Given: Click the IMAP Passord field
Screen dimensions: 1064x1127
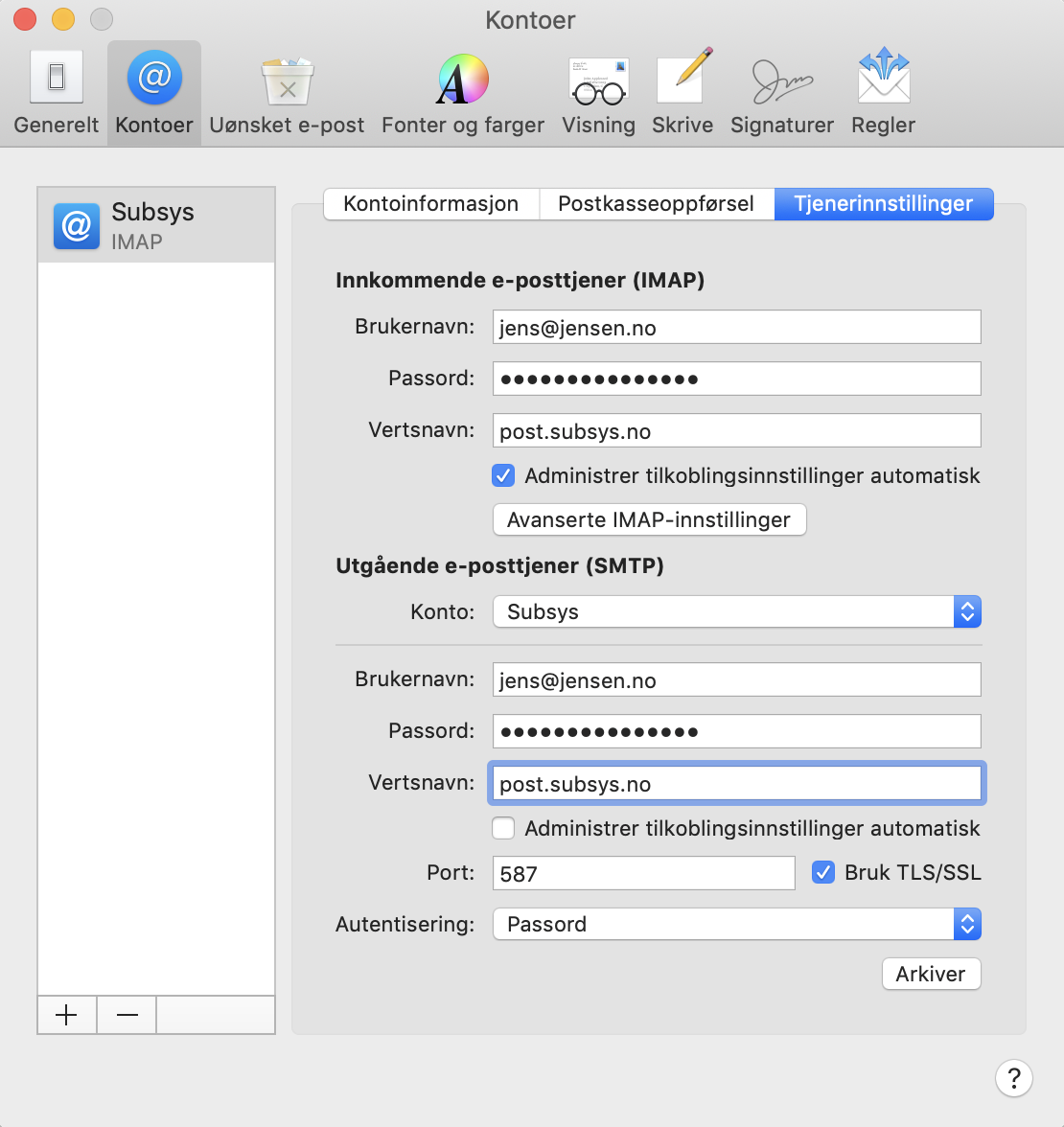Looking at the screenshot, I should point(737,379).
